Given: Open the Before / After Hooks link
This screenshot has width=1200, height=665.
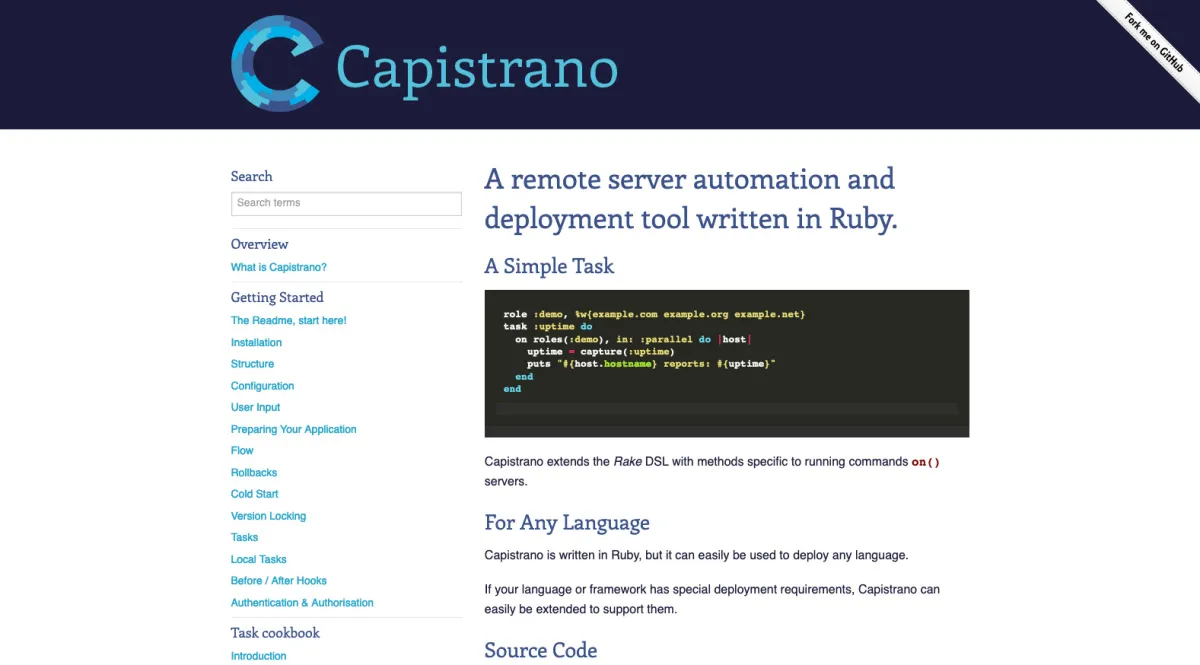Looking at the screenshot, I should pos(279,580).
